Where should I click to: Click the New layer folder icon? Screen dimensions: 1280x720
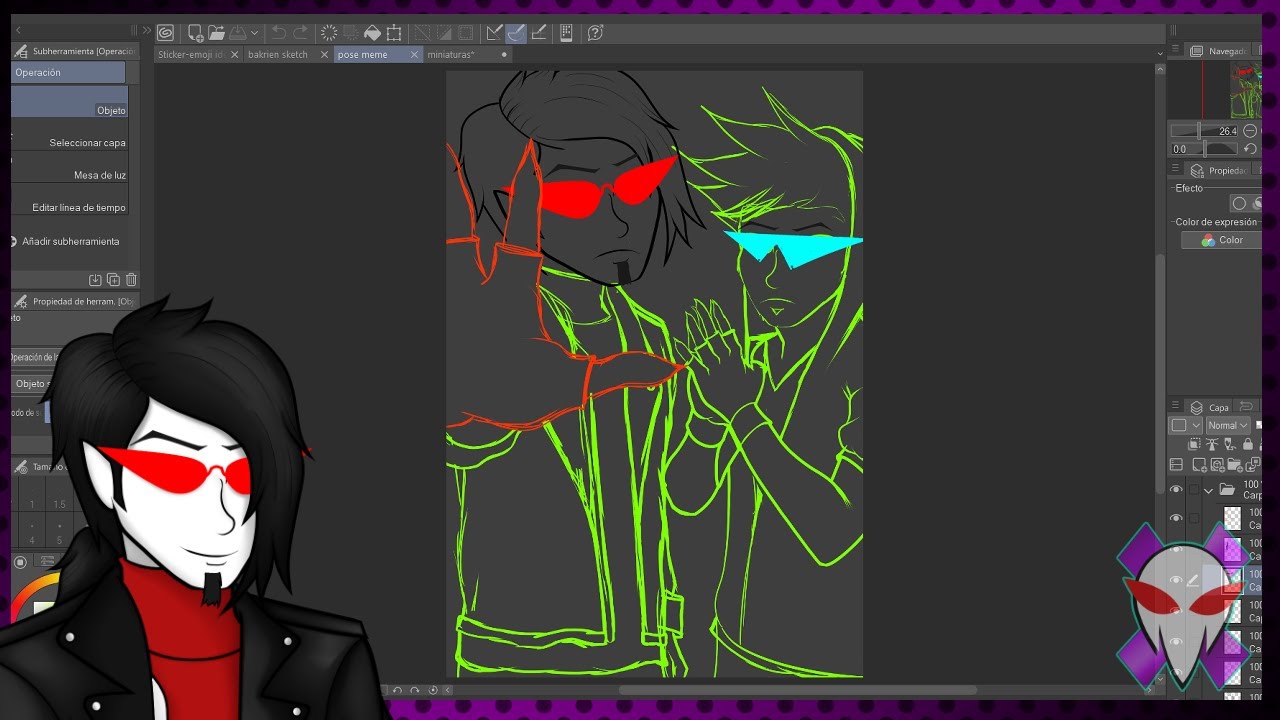(x=1235, y=464)
